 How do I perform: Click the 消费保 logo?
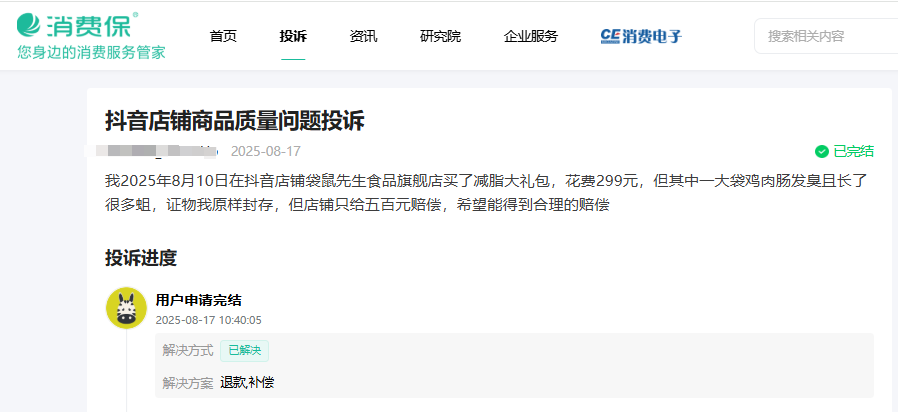click(77, 25)
